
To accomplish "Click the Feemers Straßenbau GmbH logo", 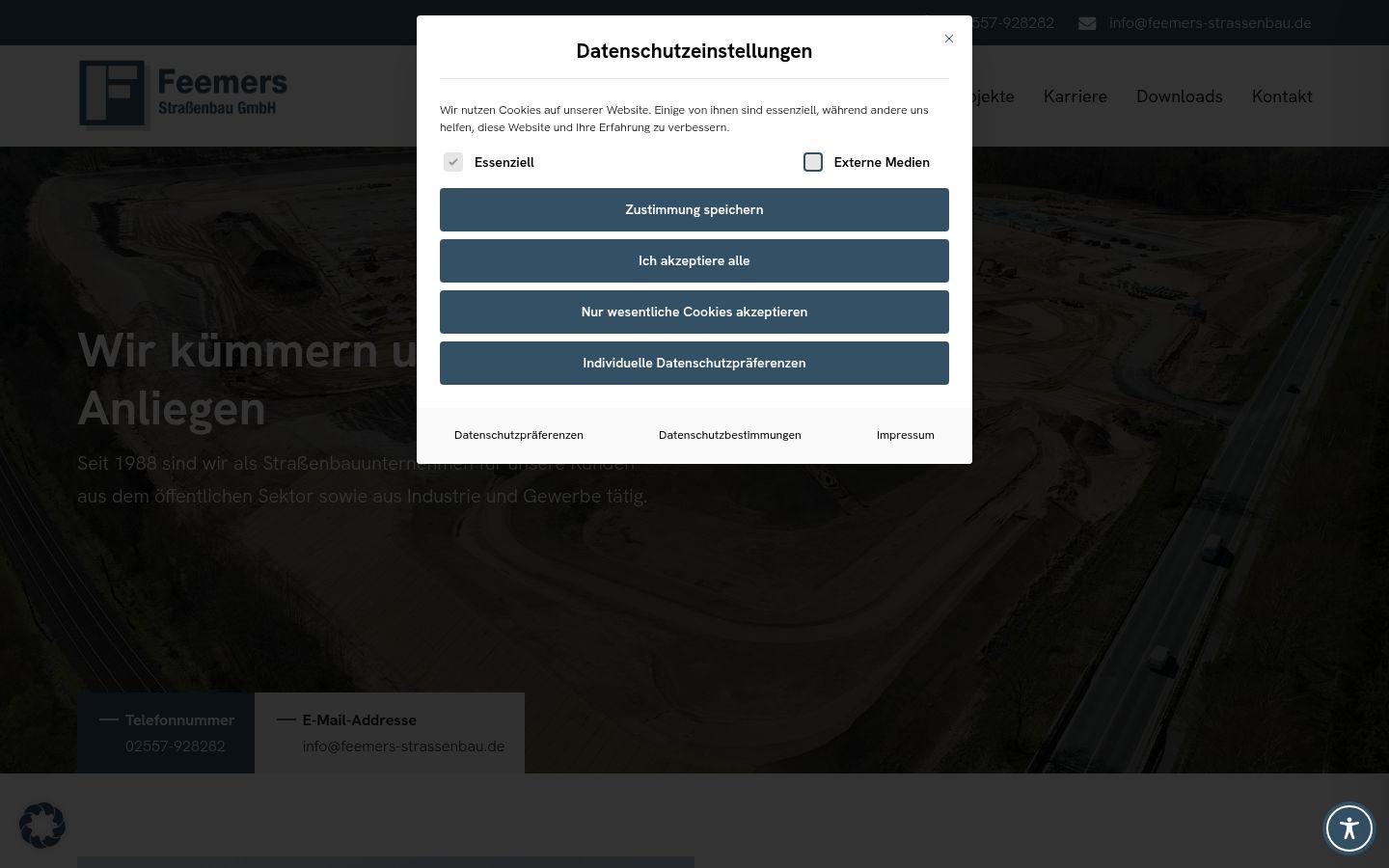I will click(183, 95).
